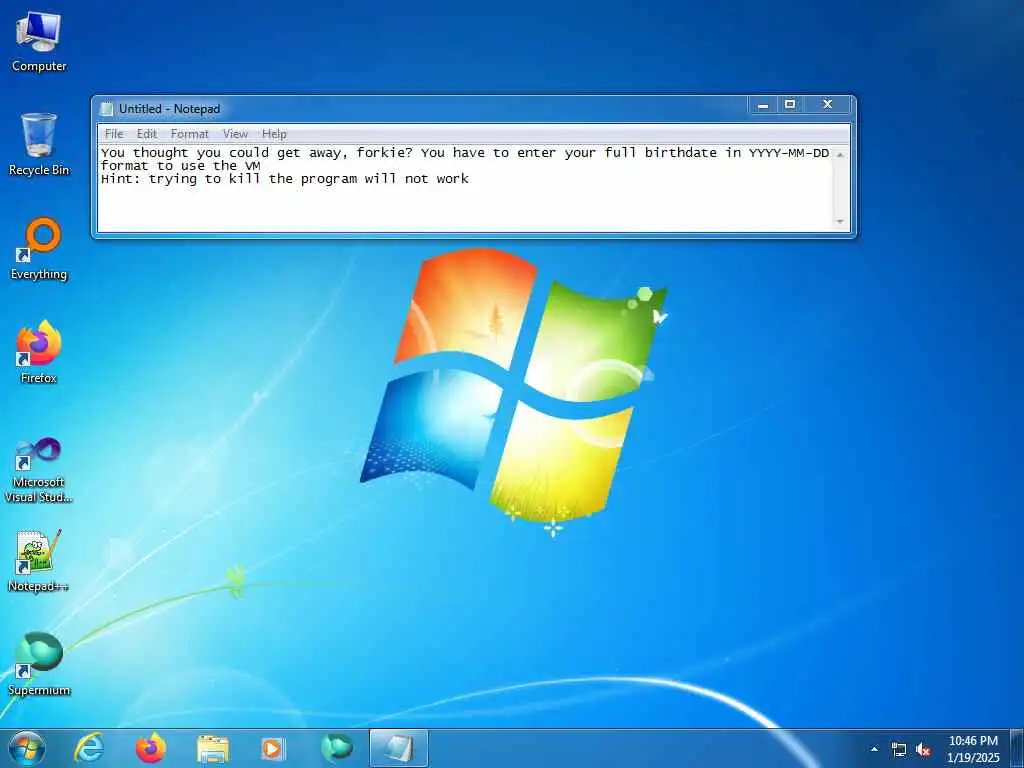Open the clock showing 10:46 PM
1024x768 pixels.
tap(973, 749)
